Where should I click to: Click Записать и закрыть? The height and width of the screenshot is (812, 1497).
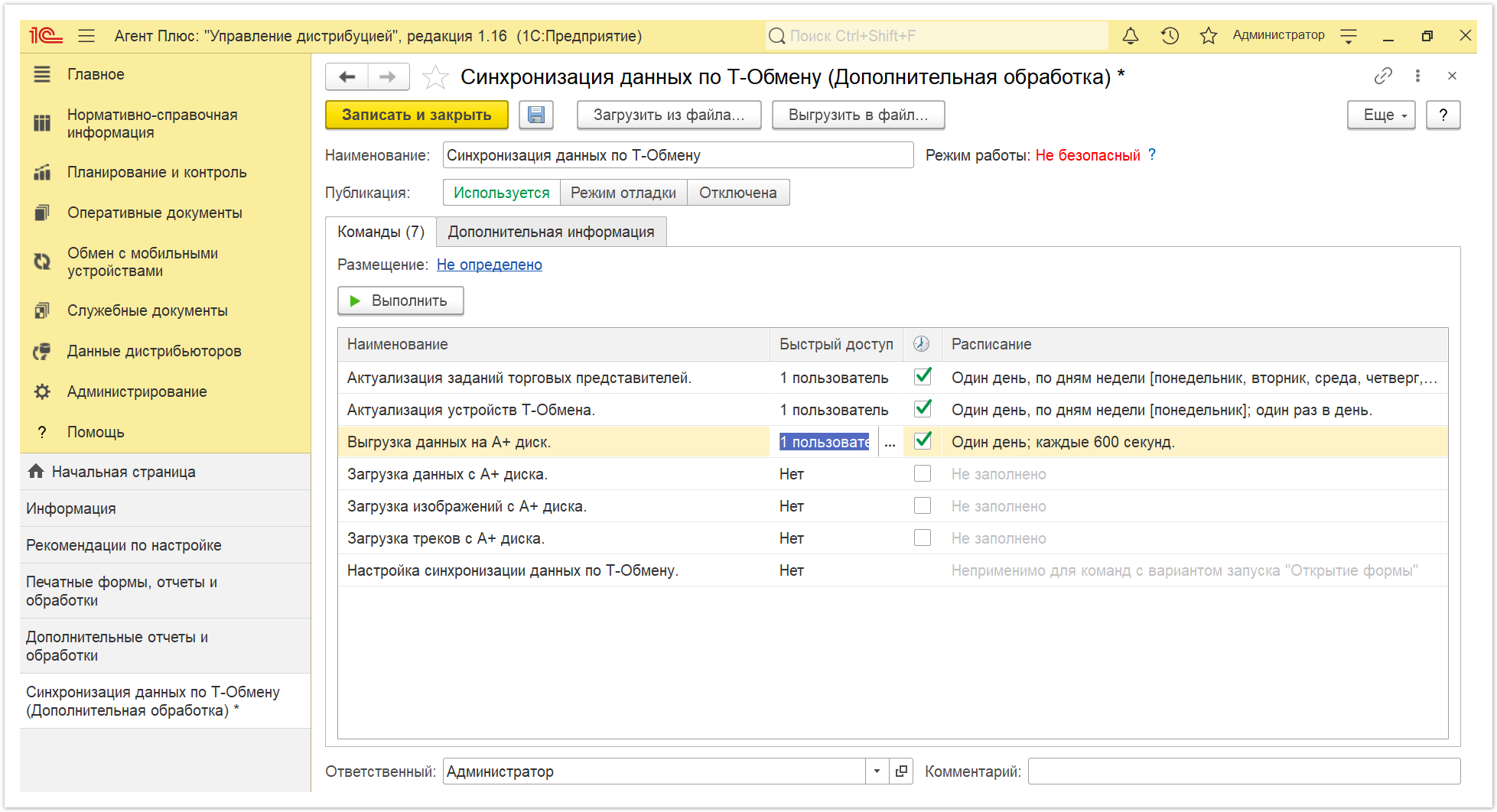[417, 115]
